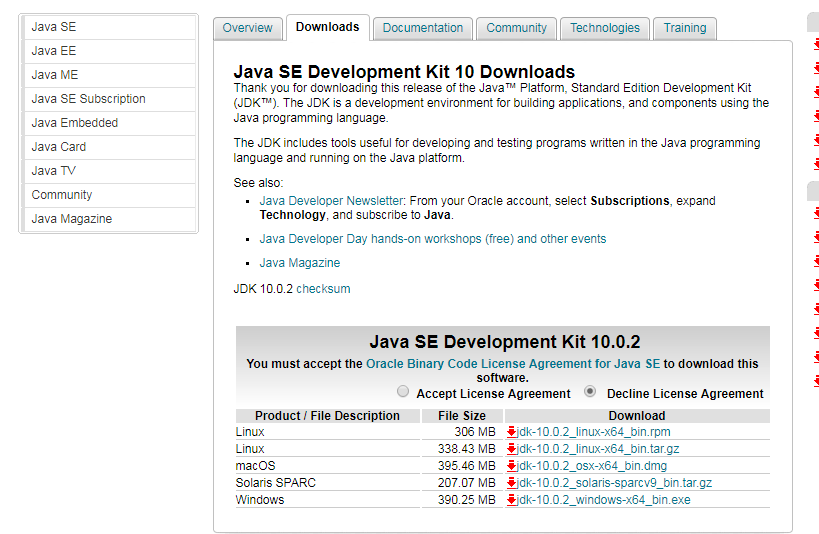Follow the Java Developer Newsletter link
Screen dimensions: 819x534
coord(331,201)
